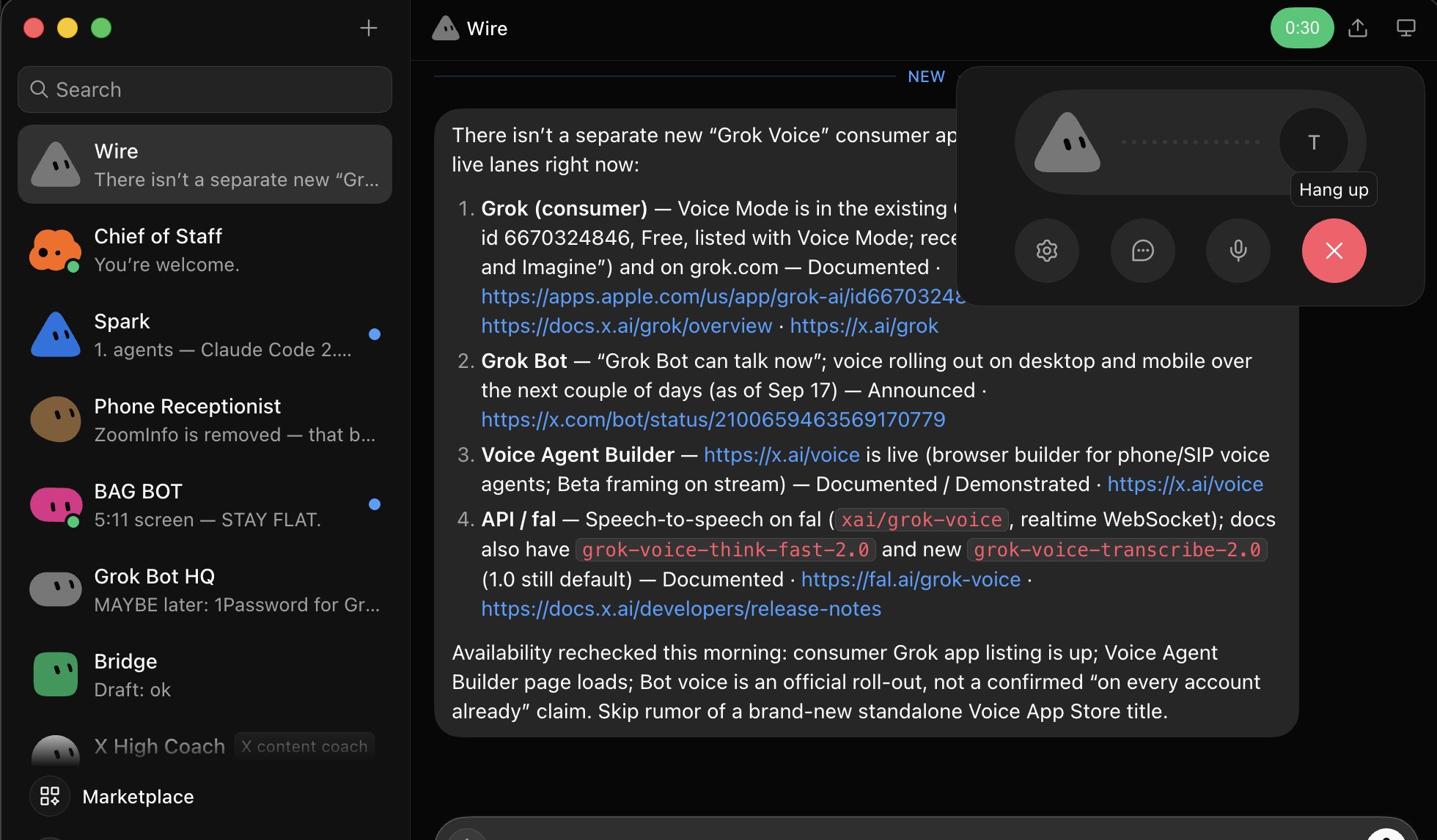Click the Search field
Viewport: 1437px width, 840px height.
(x=205, y=89)
